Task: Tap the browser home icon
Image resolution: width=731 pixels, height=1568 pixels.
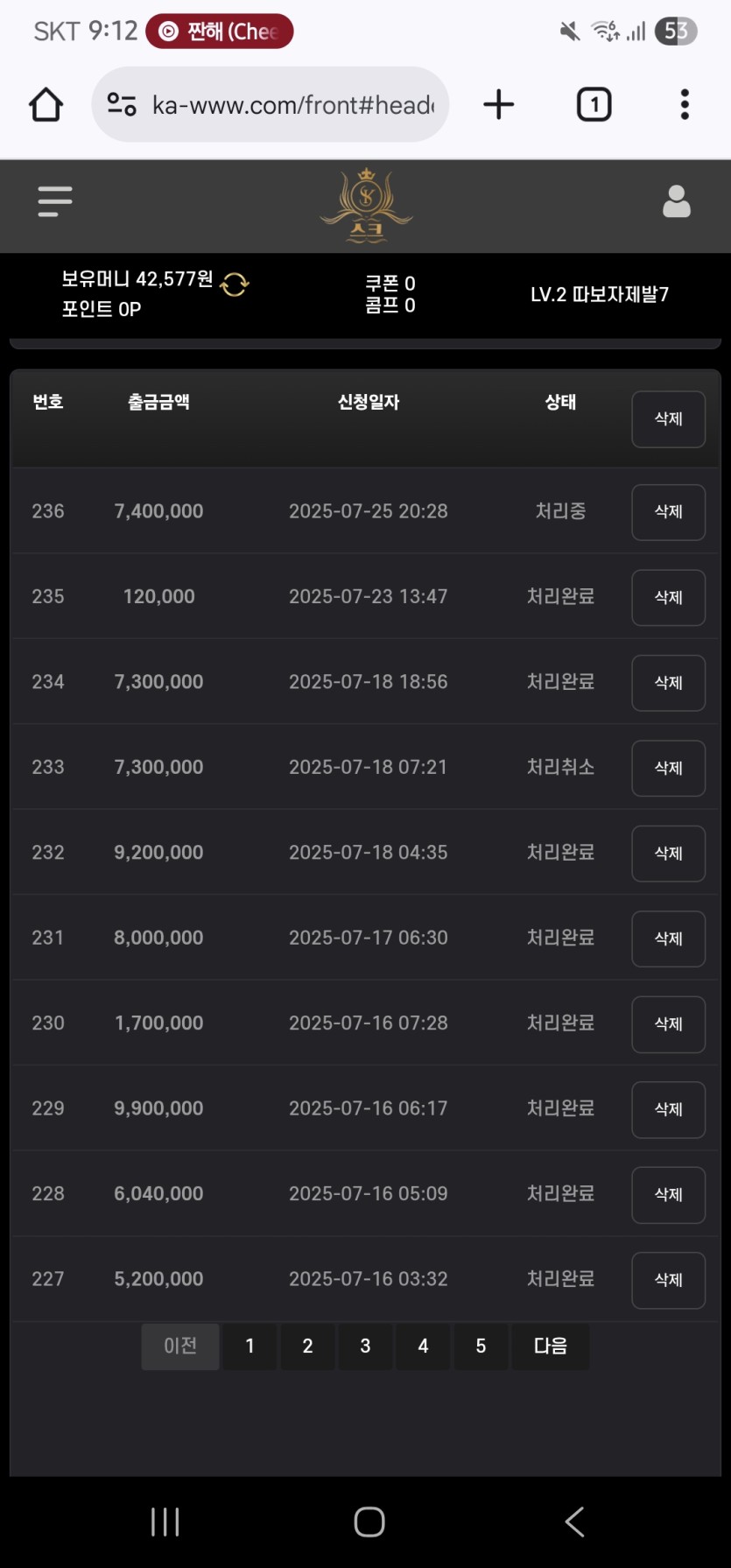Action: tap(46, 105)
